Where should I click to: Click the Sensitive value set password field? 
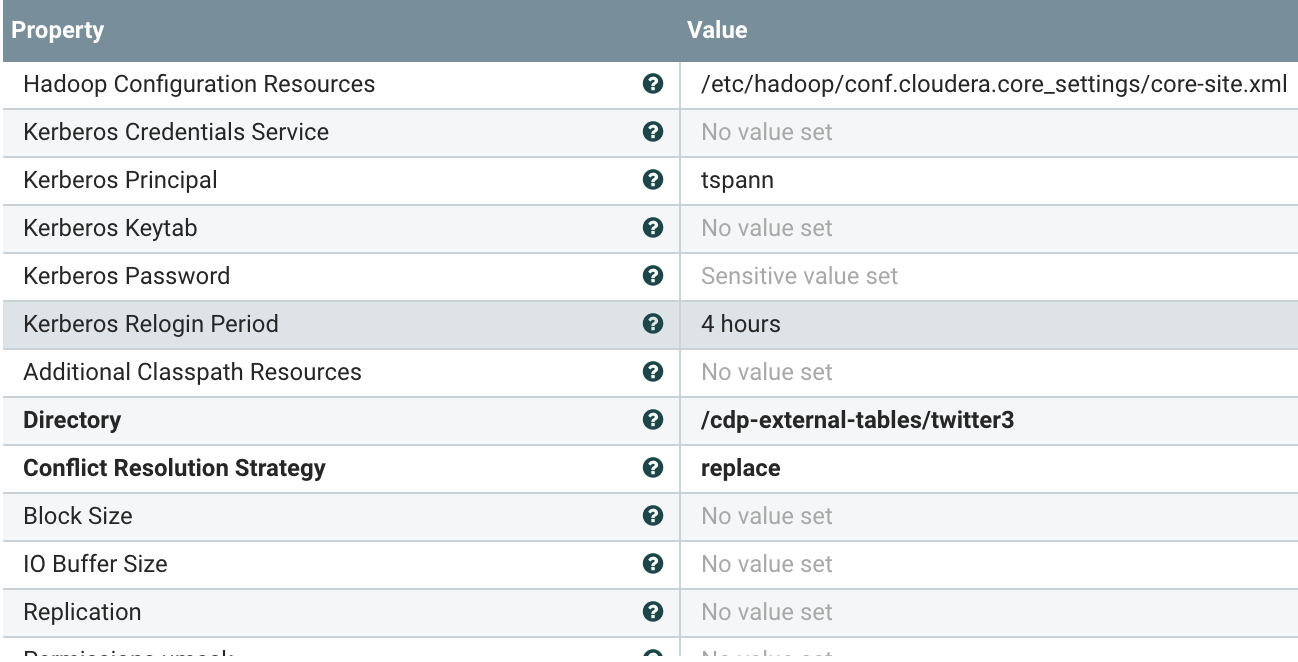pos(799,276)
